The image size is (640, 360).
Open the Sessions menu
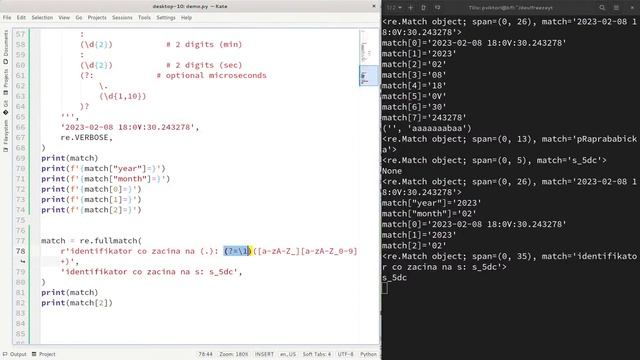[x=122, y=18]
